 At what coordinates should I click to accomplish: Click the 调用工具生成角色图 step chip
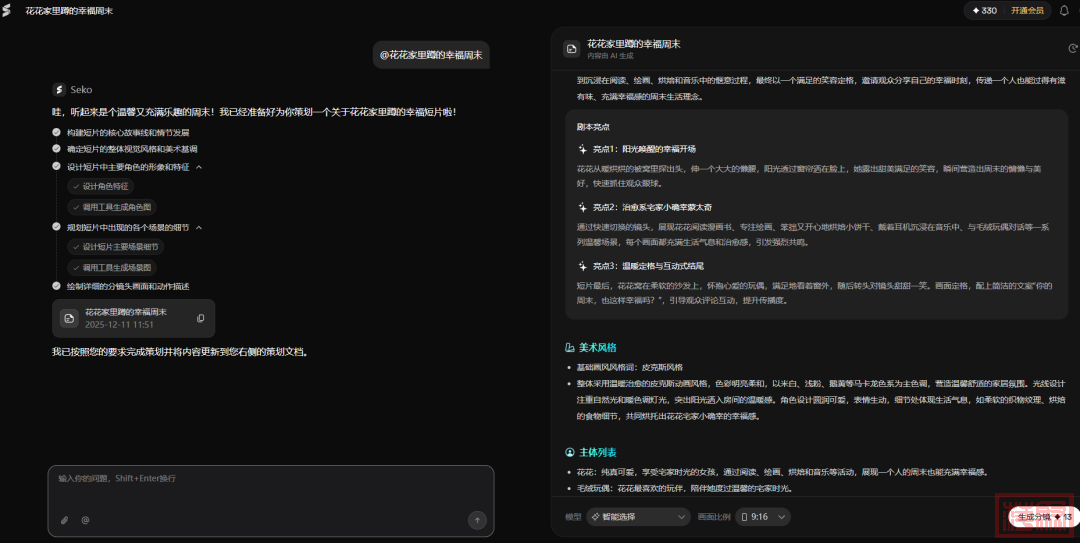point(112,207)
